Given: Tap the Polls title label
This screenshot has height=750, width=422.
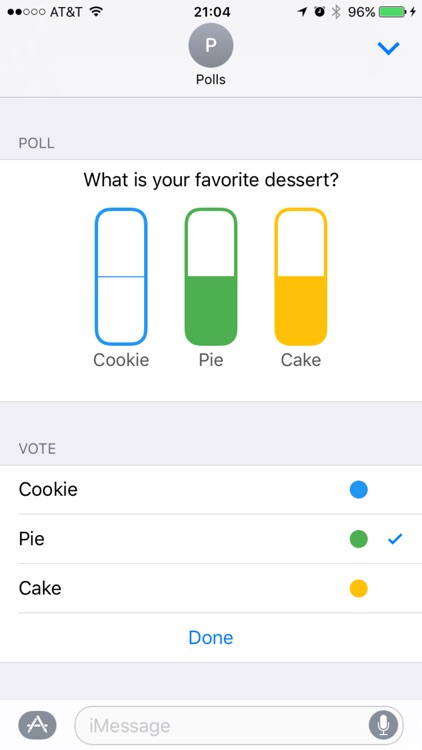Looking at the screenshot, I should pyautogui.click(x=211, y=79).
